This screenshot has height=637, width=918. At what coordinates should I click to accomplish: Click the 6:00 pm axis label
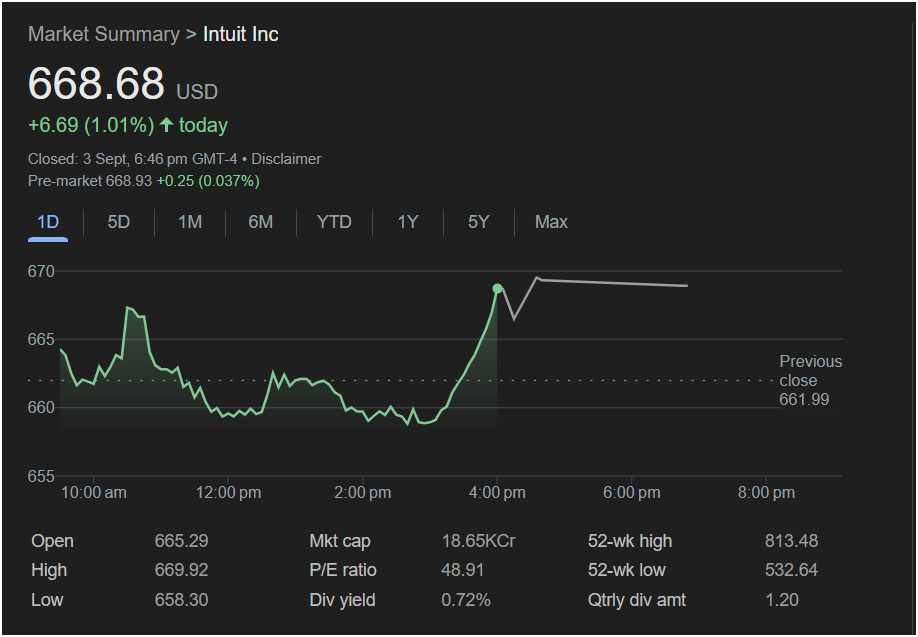(632, 493)
